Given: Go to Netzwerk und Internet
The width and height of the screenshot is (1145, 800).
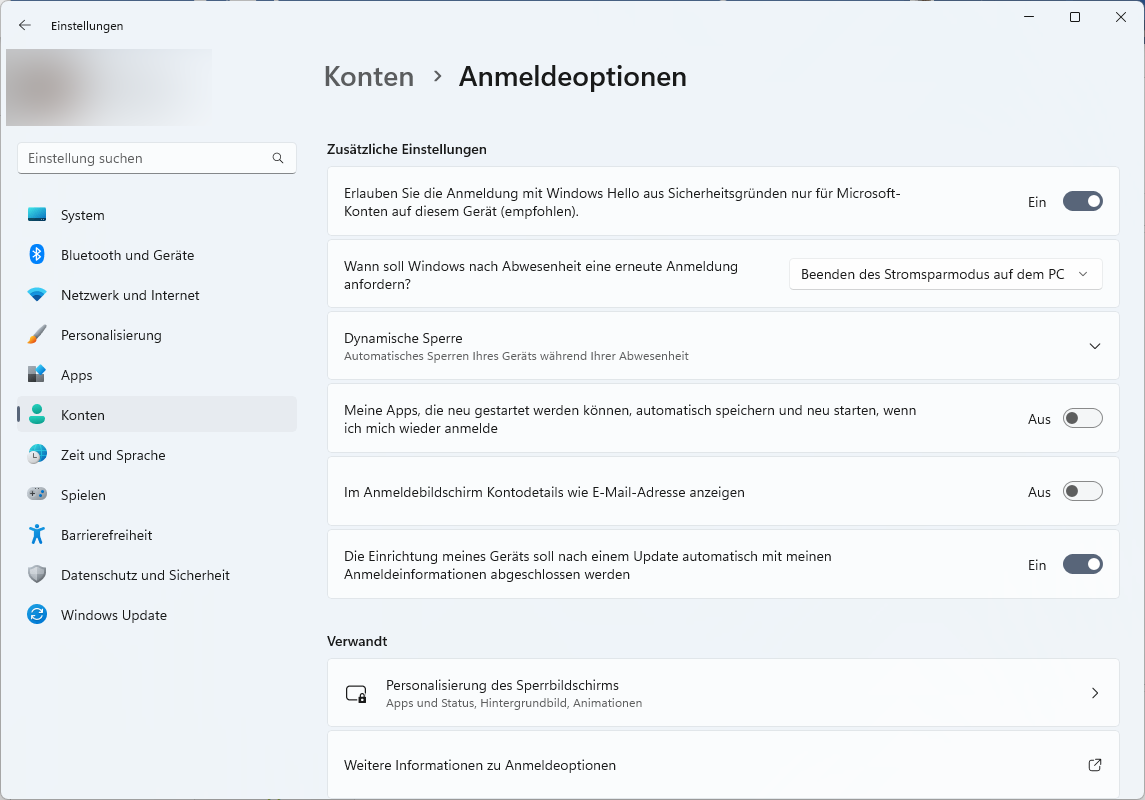Looking at the screenshot, I should point(157,295).
